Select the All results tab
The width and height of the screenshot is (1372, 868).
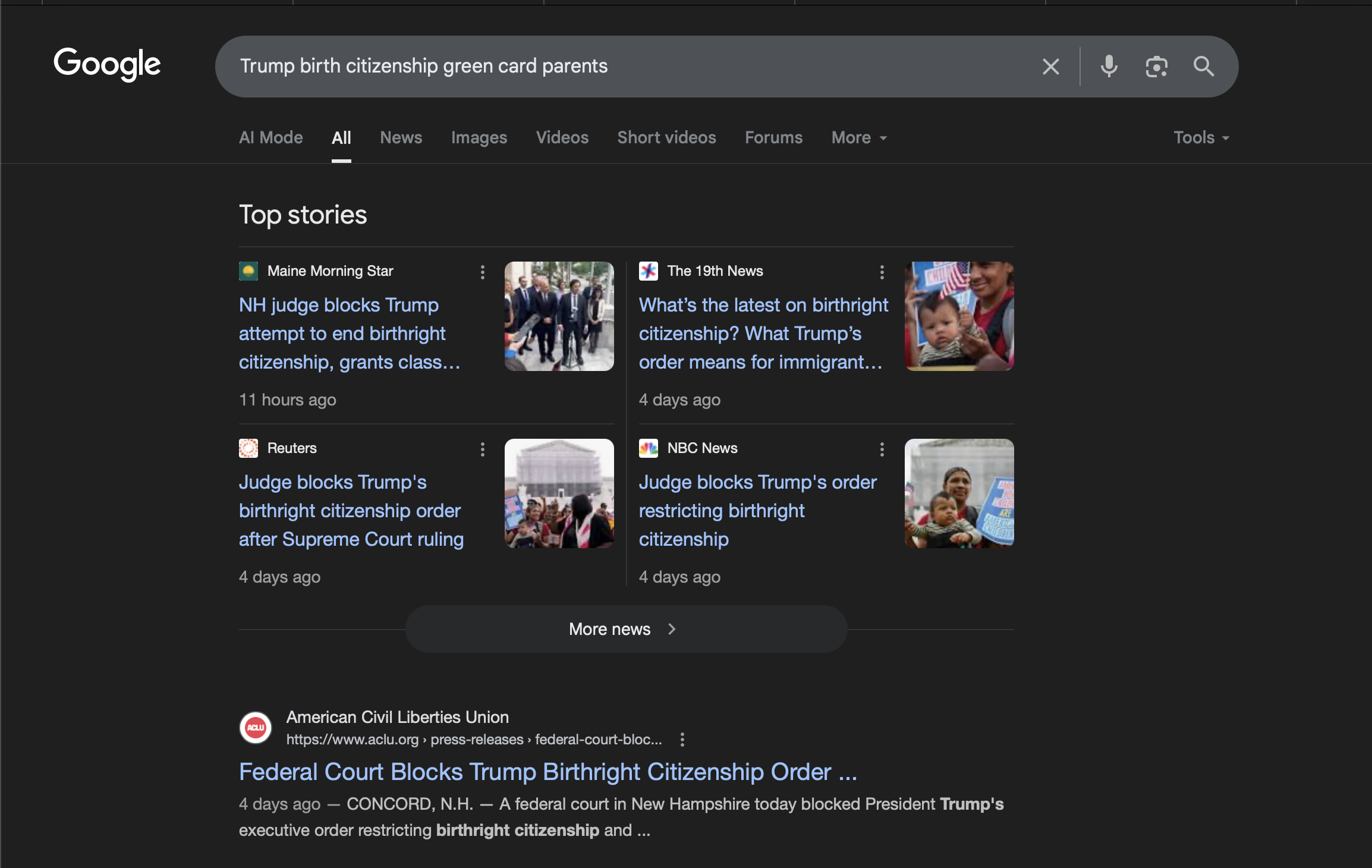[341, 138]
